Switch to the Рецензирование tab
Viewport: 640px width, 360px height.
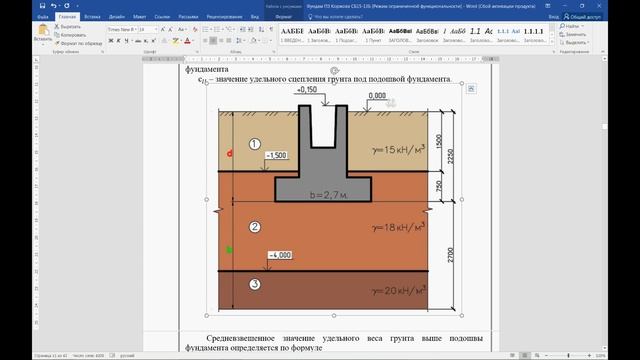(224, 17)
